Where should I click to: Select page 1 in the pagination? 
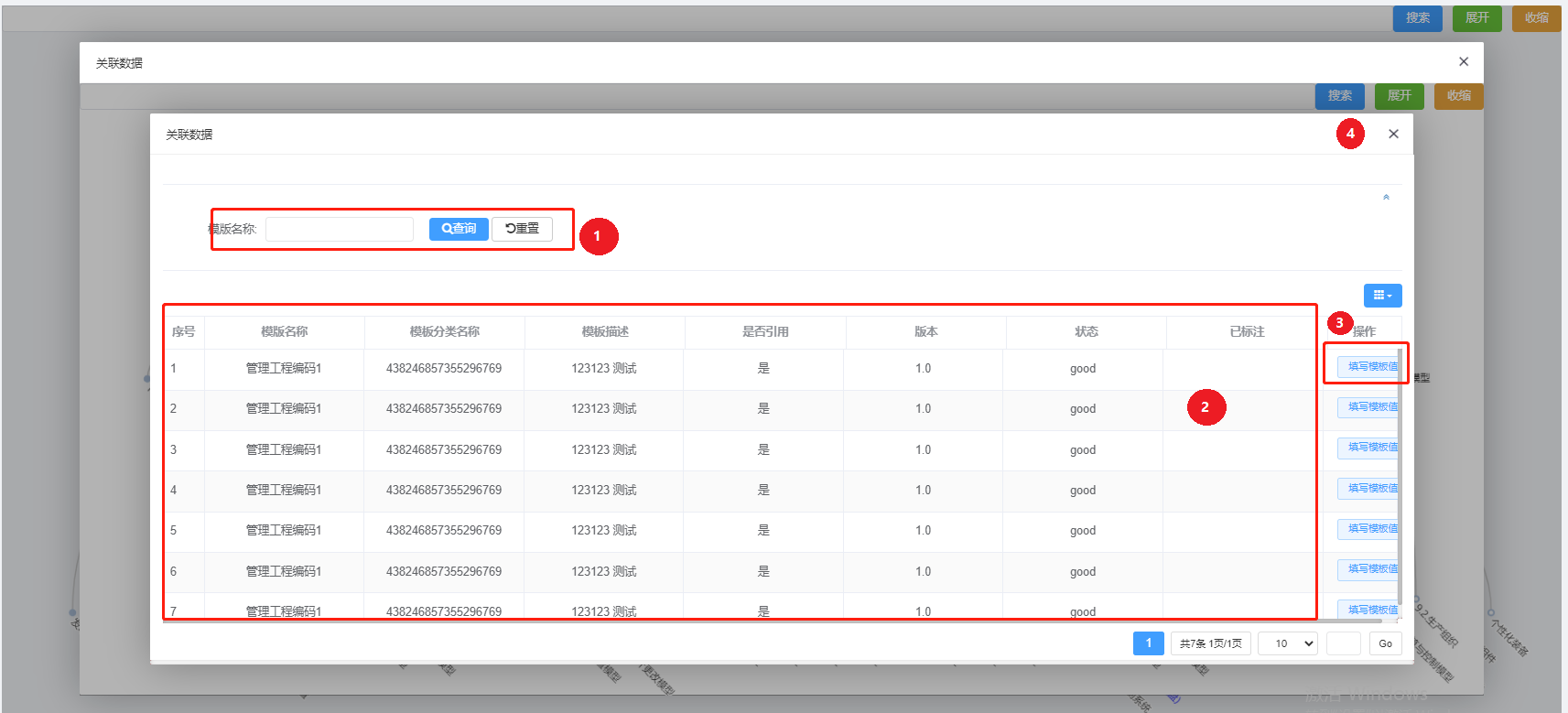click(x=1149, y=643)
